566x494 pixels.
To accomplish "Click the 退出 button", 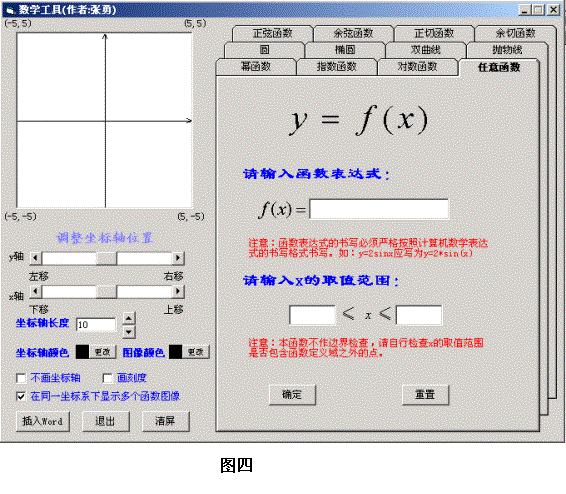I will pos(105,421).
